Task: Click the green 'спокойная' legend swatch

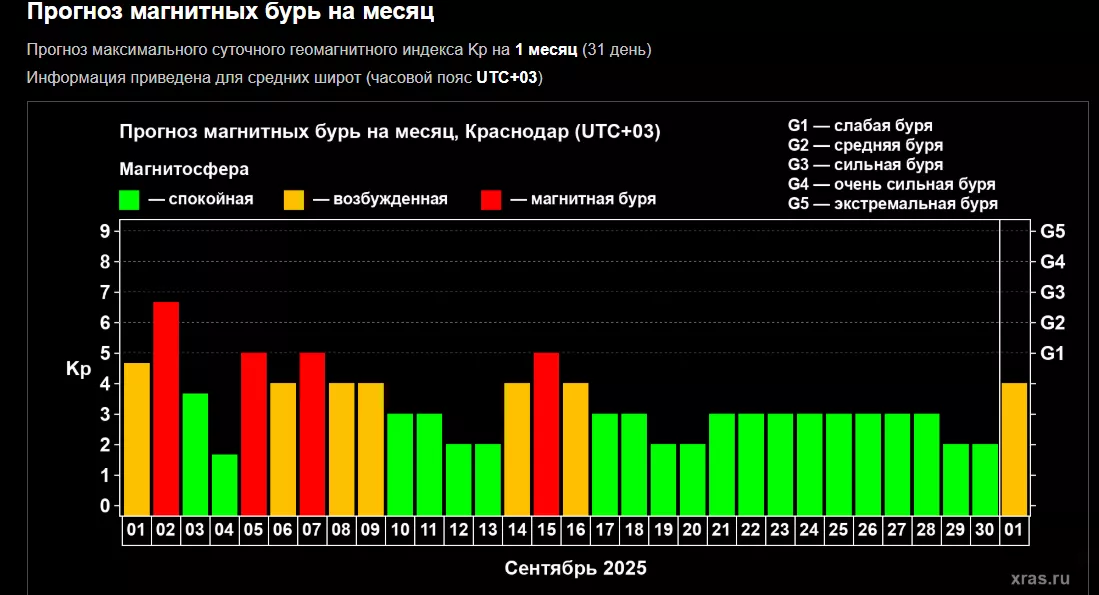Action: point(130,199)
